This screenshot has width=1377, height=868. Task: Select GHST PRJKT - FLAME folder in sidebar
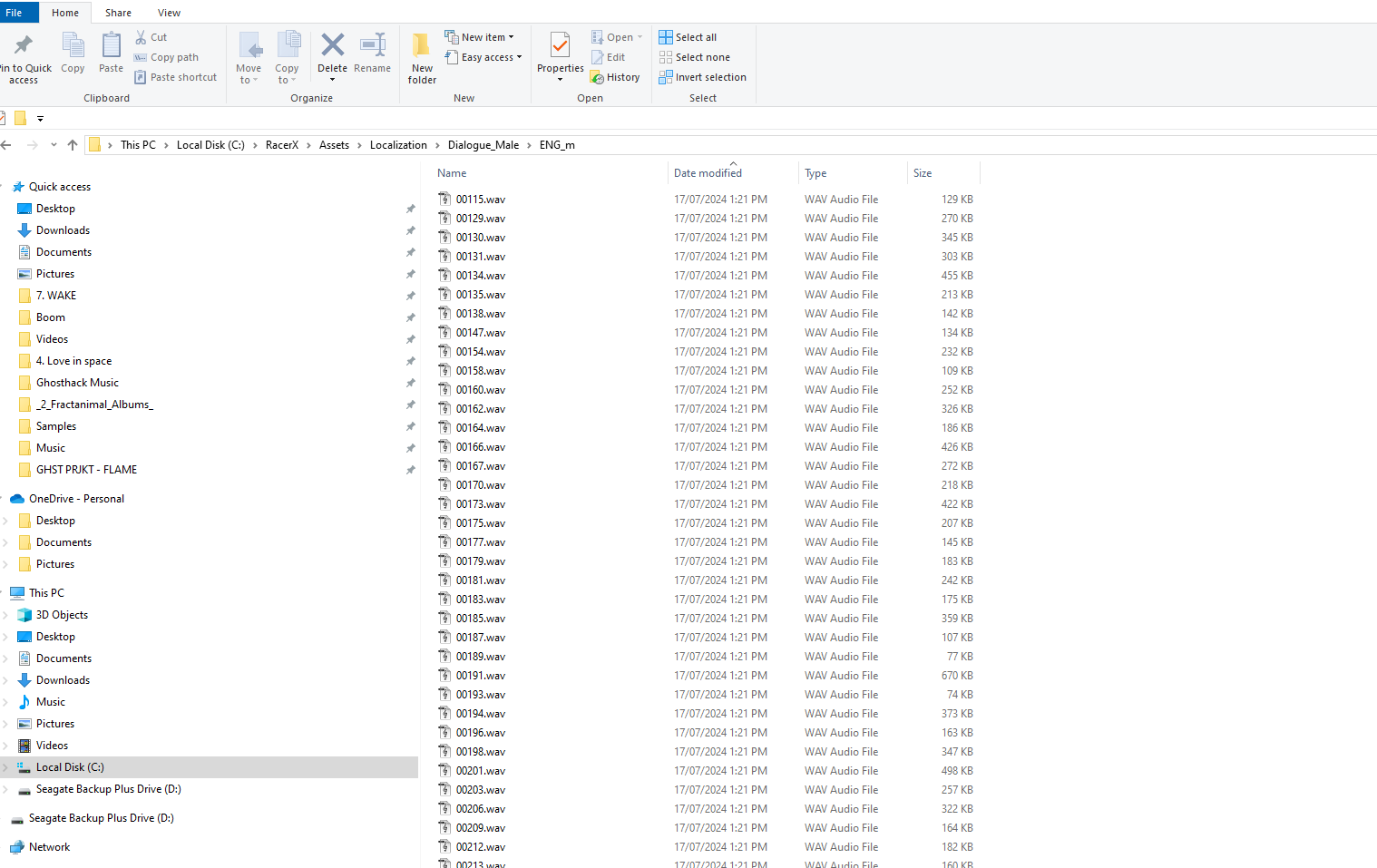tap(86, 470)
